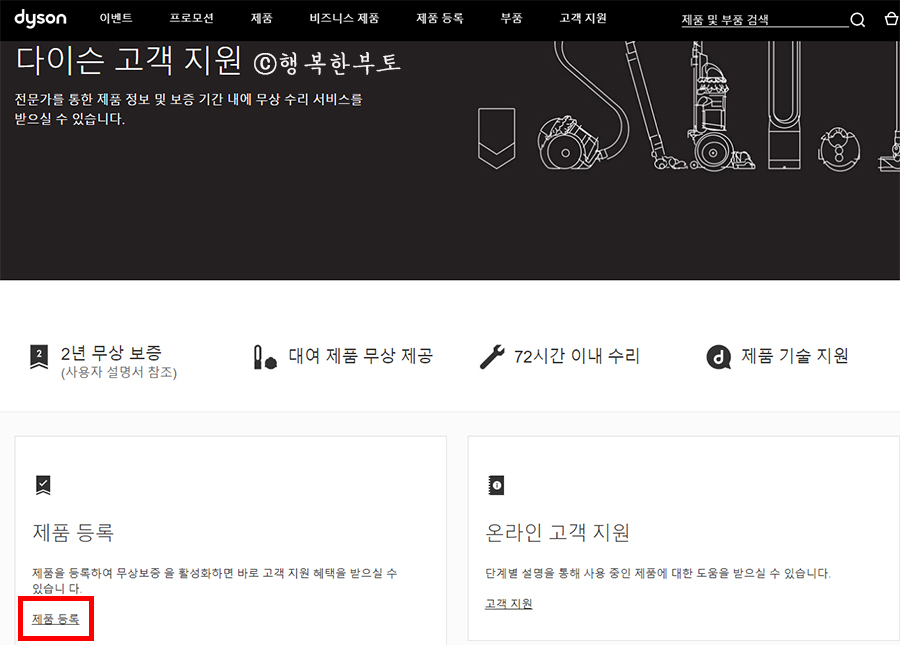This screenshot has width=900, height=645.
Task: Open the shopping basket icon
Action: point(891,19)
